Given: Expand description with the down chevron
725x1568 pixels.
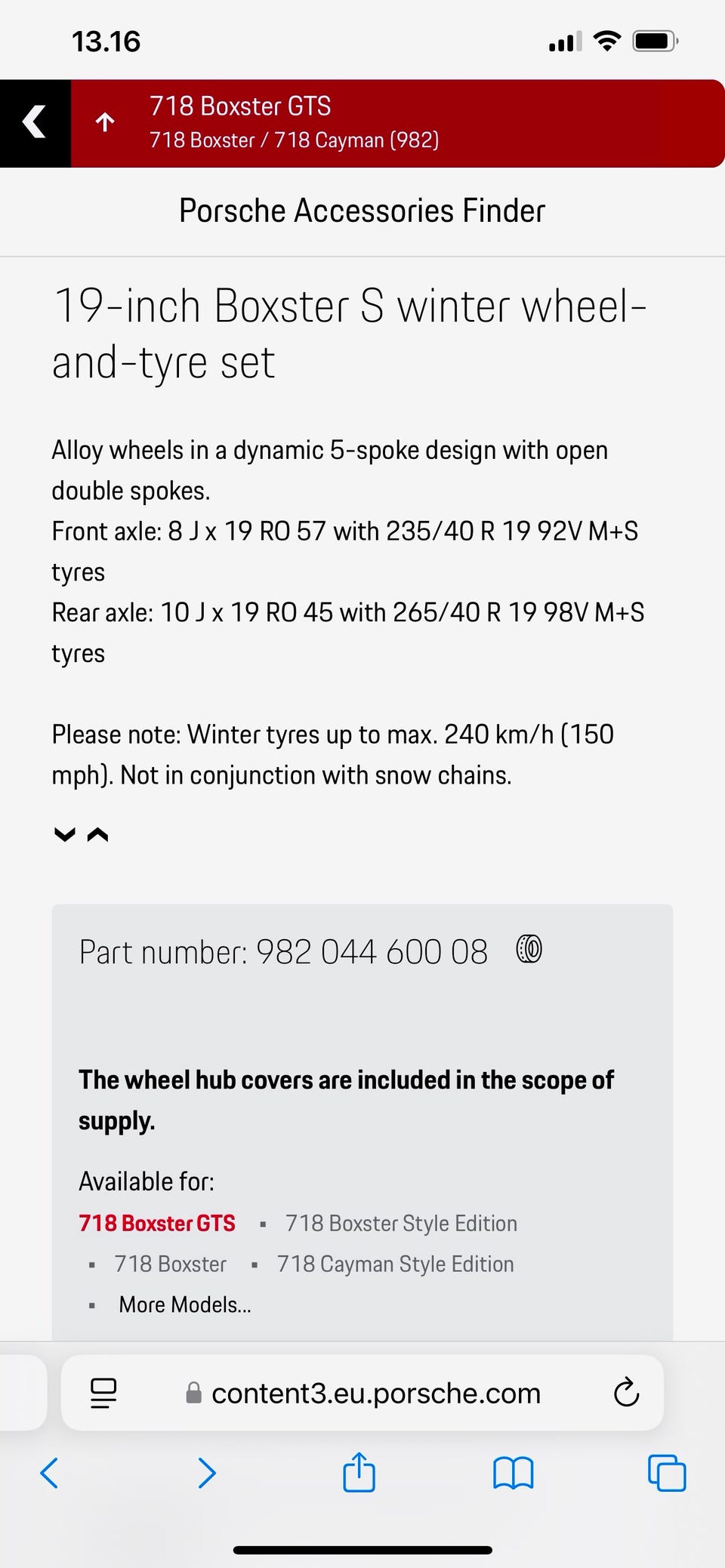Looking at the screenshot, I should tap(65, 834).
